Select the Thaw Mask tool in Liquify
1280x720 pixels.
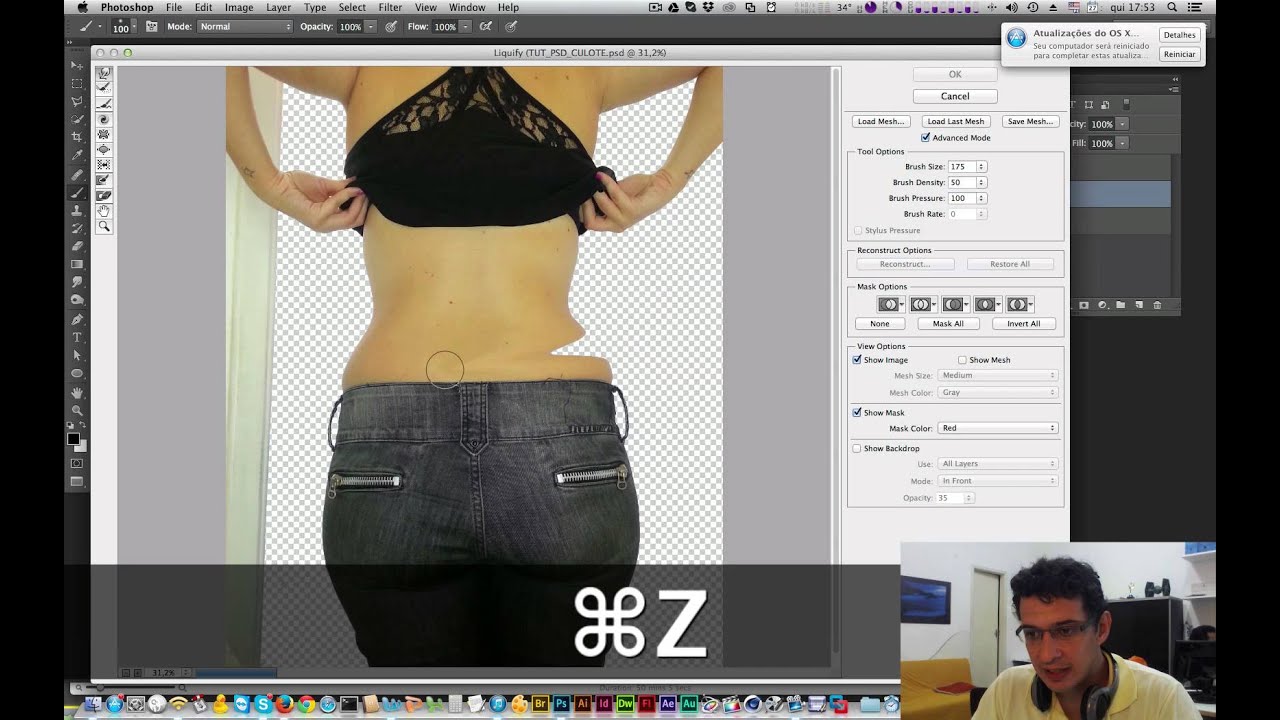pos(104,196)
